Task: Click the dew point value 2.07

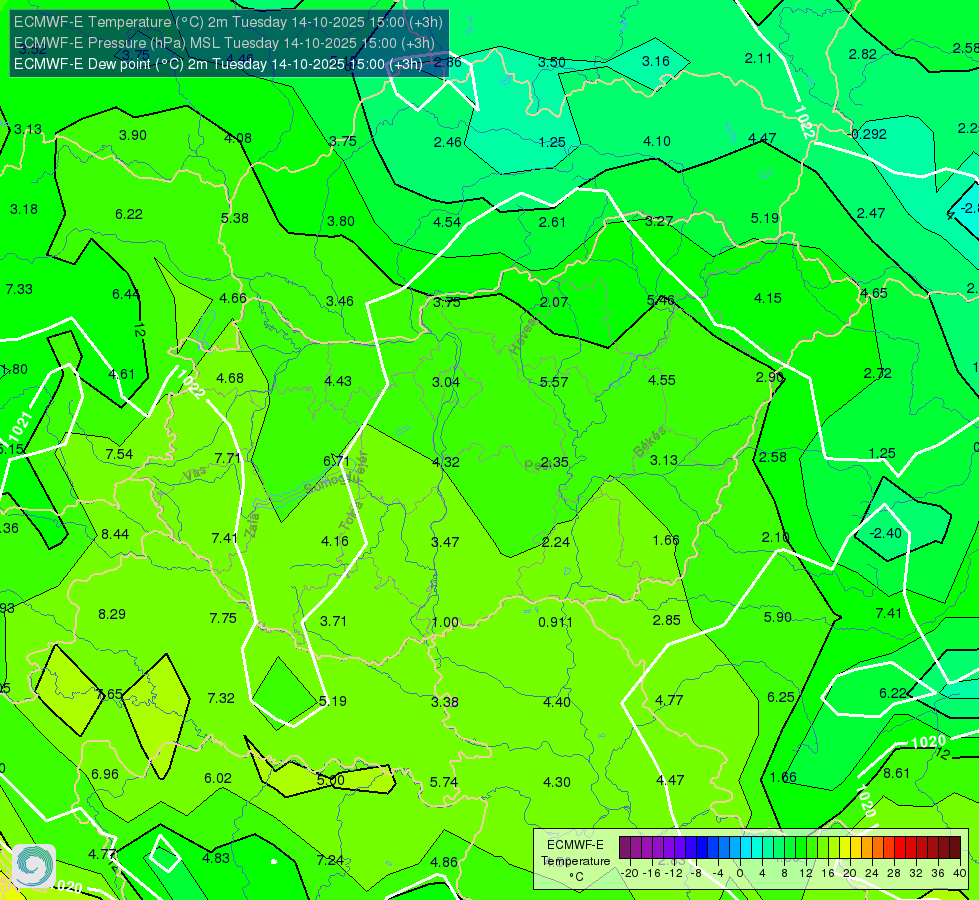Action: tap(554, 302)
